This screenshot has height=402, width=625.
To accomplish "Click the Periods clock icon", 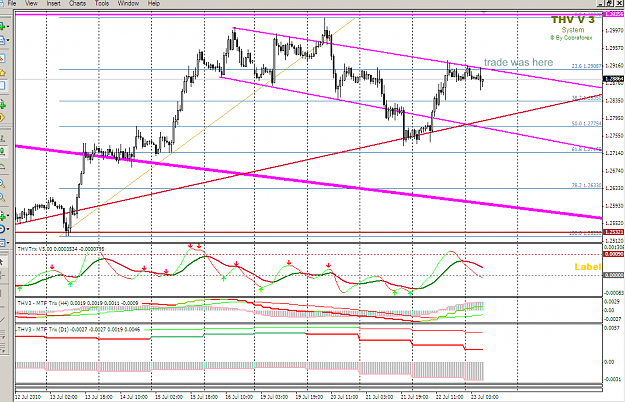I will tap(2, 229).
